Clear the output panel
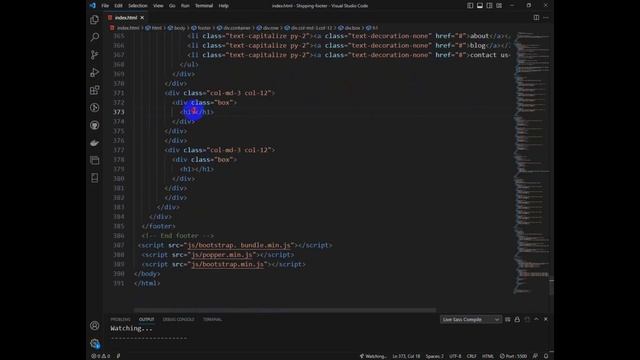This screenshot has width=640, height=360. pyautogui.click(x=508, y=319)
